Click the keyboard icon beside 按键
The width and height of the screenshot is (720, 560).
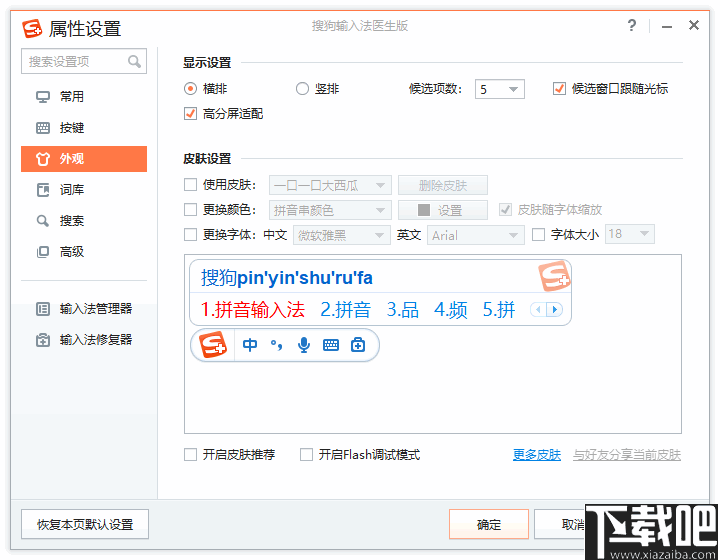click(x=43, y=128)
